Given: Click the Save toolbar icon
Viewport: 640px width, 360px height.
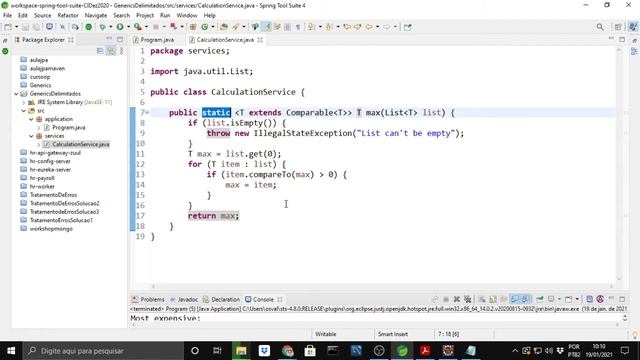Looking at the screenshot, I should [x=25, y=27].
